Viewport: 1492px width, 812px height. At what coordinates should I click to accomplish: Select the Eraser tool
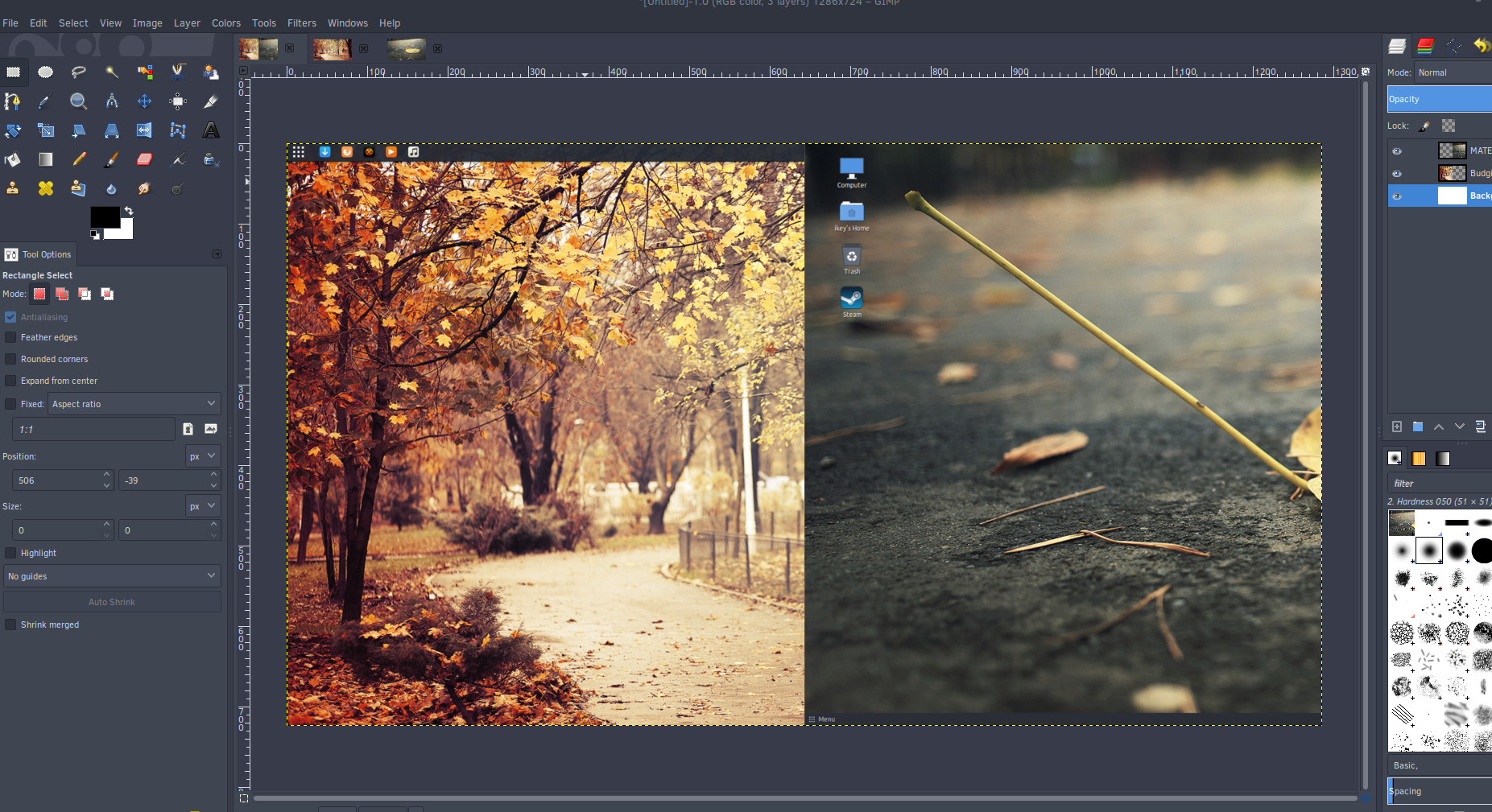pos(145,159)
